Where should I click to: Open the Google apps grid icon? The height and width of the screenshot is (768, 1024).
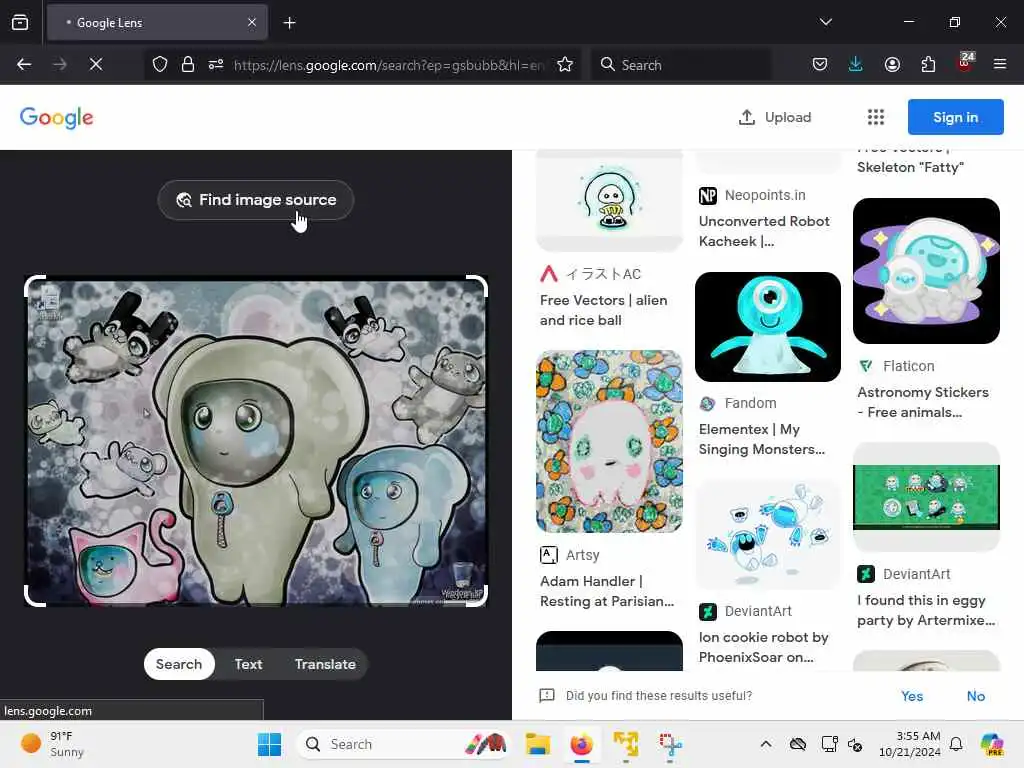click(x=876, y=117)
